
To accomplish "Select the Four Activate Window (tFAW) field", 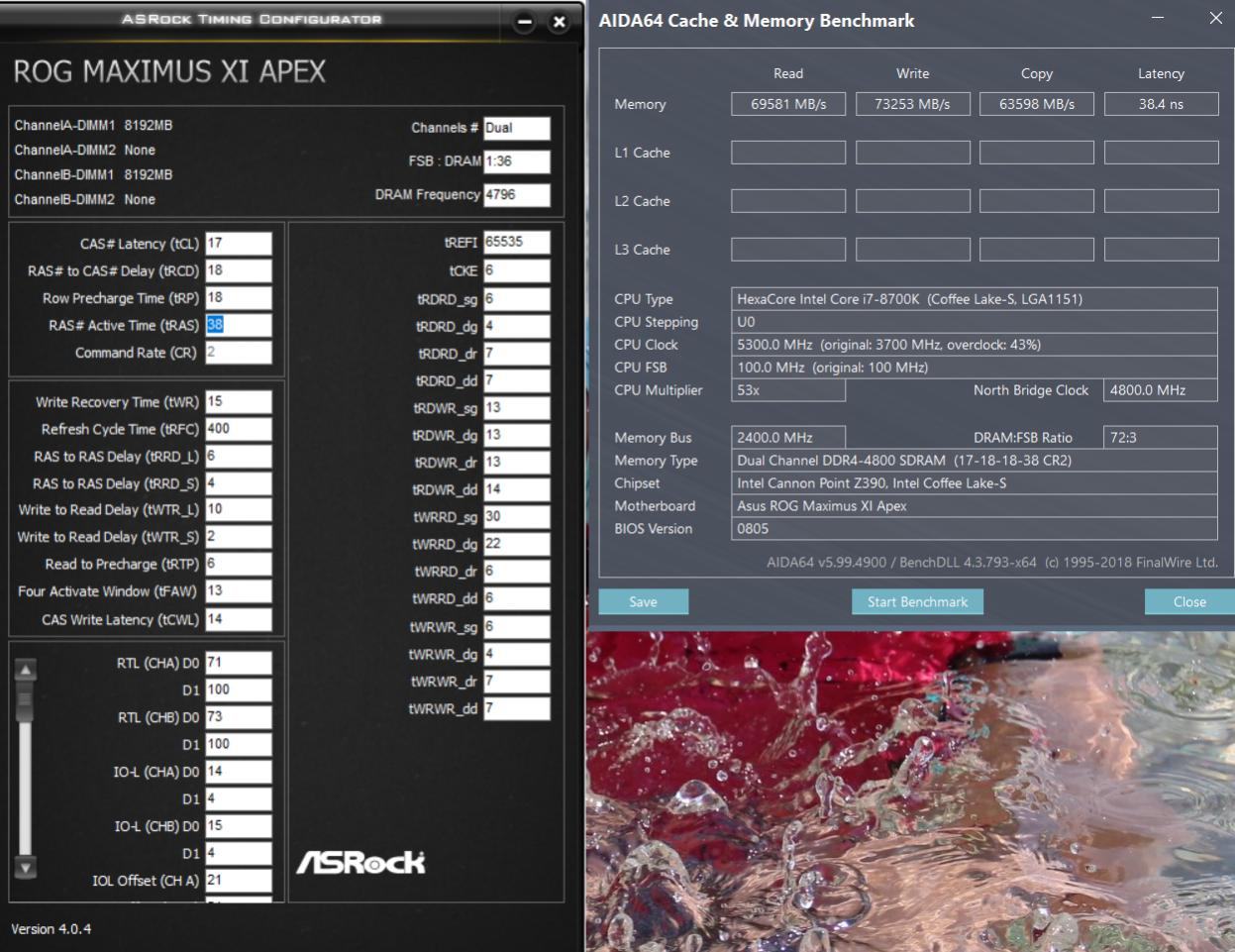I will (239, 591).
